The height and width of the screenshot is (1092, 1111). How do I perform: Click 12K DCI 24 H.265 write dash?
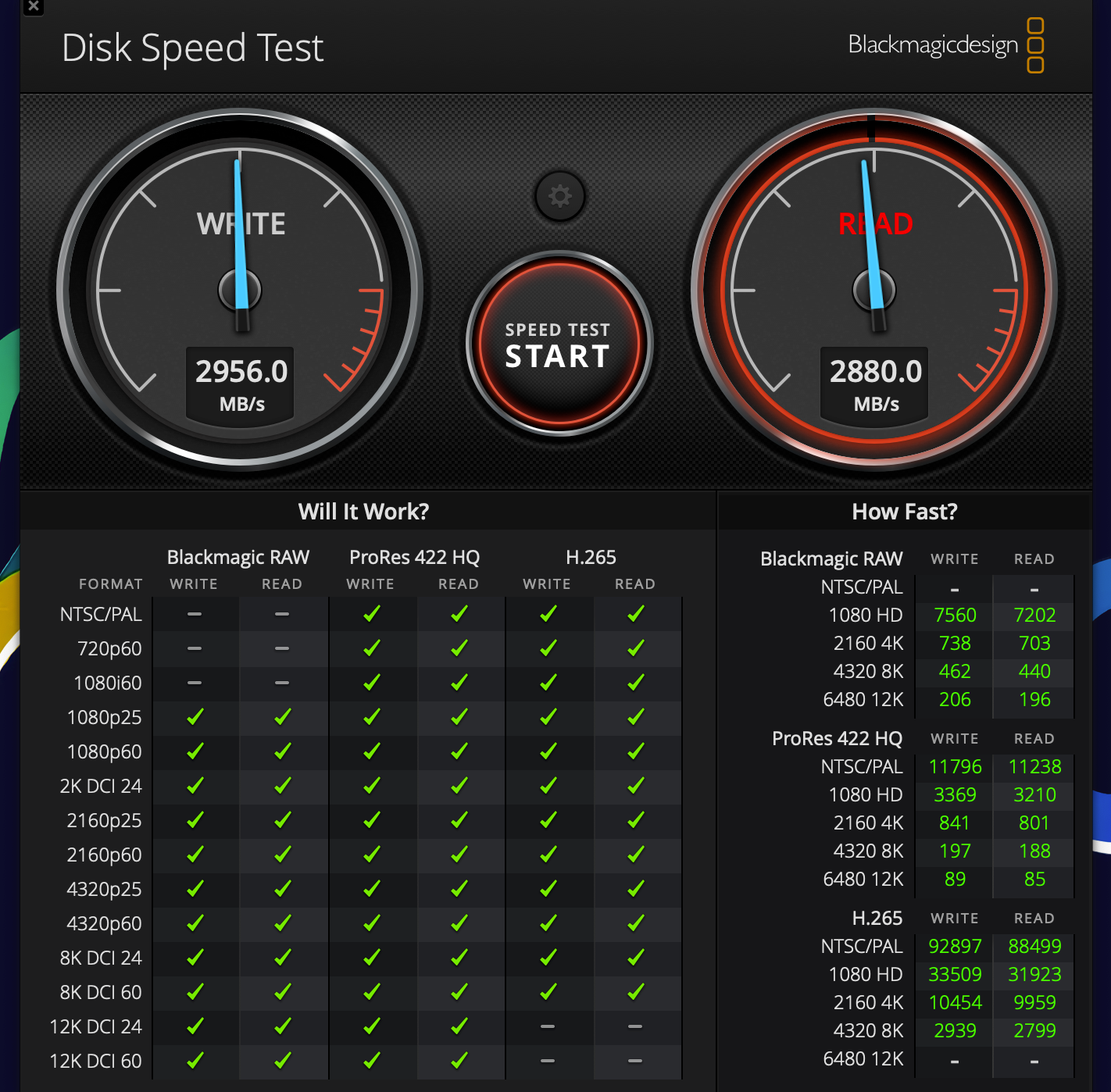pos(548,1026)
